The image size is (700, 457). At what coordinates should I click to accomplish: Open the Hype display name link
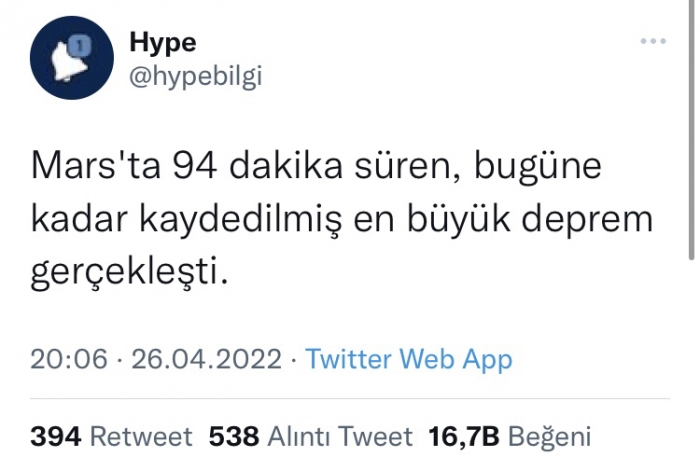tap(162, 44)
